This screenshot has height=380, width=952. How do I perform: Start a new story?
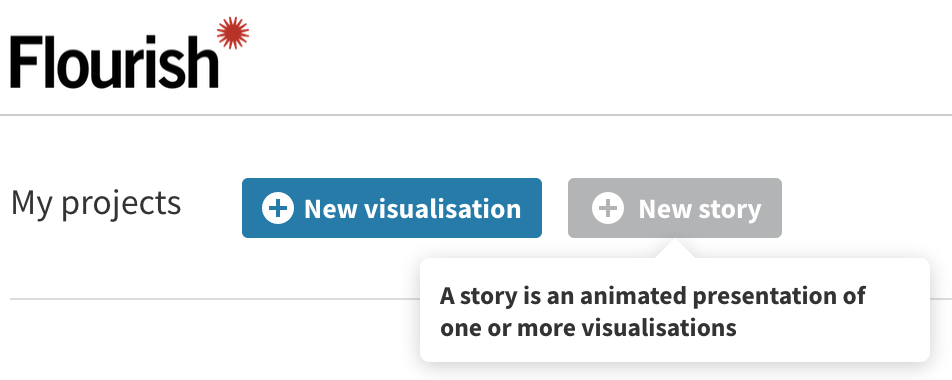[675, 208]
